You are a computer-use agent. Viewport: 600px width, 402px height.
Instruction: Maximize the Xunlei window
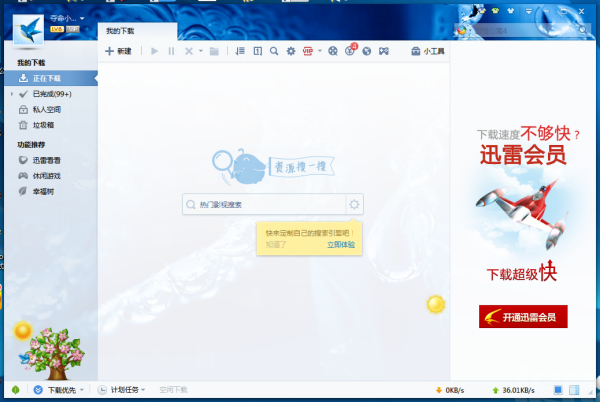coord(564,11)
